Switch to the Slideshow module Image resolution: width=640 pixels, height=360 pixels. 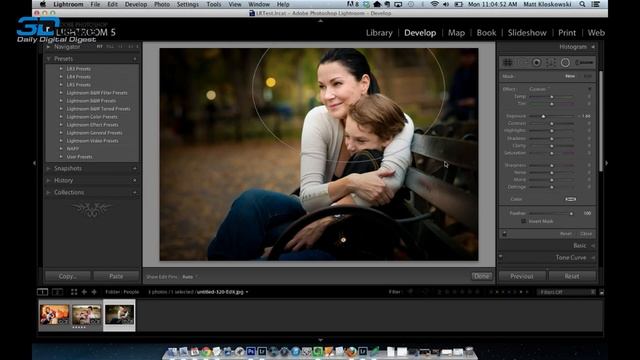(x=527, y=33)
